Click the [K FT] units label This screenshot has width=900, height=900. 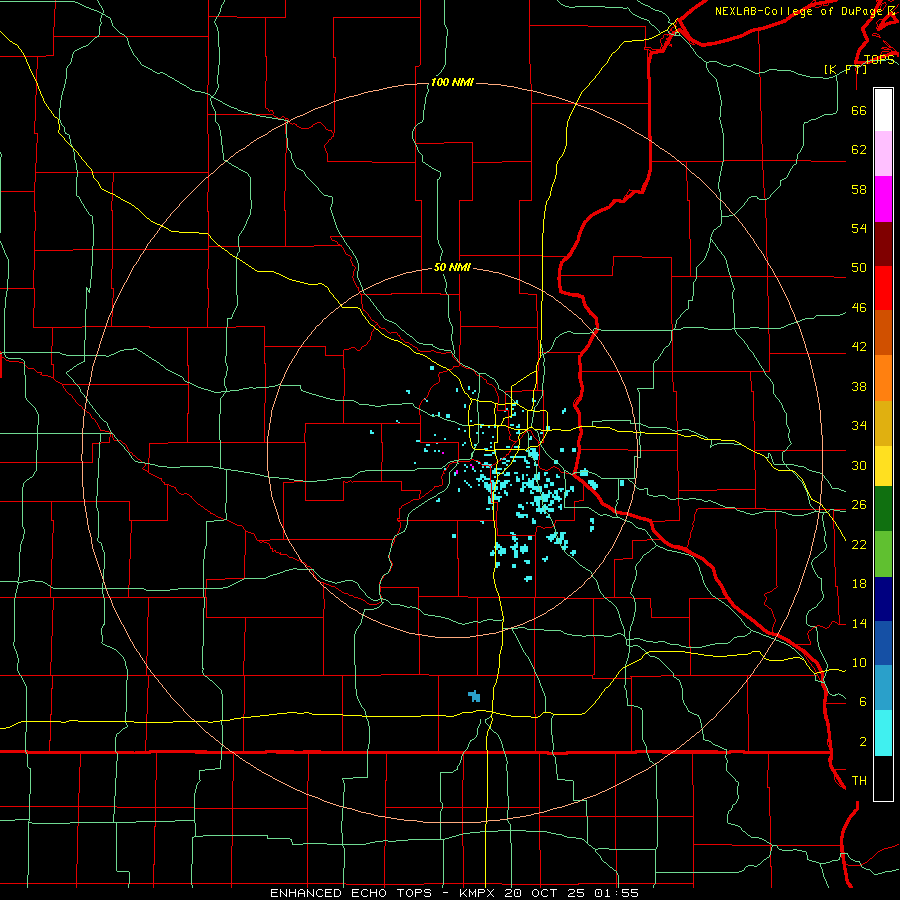click(845, 69)
